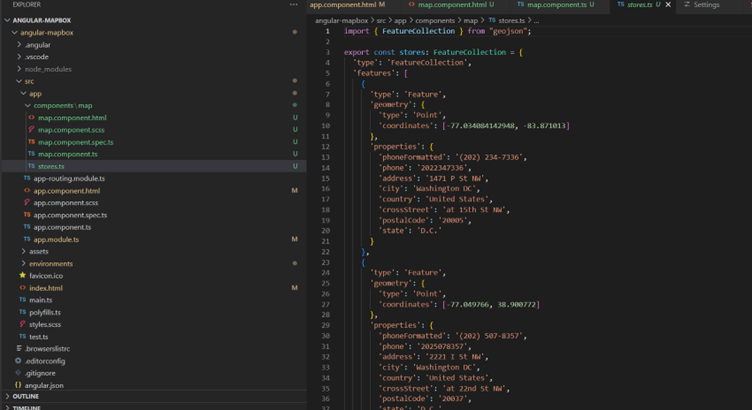Click the .editorconfig gear icon
The width and height of the screenshot is (752, 410).
click(18, 361)
